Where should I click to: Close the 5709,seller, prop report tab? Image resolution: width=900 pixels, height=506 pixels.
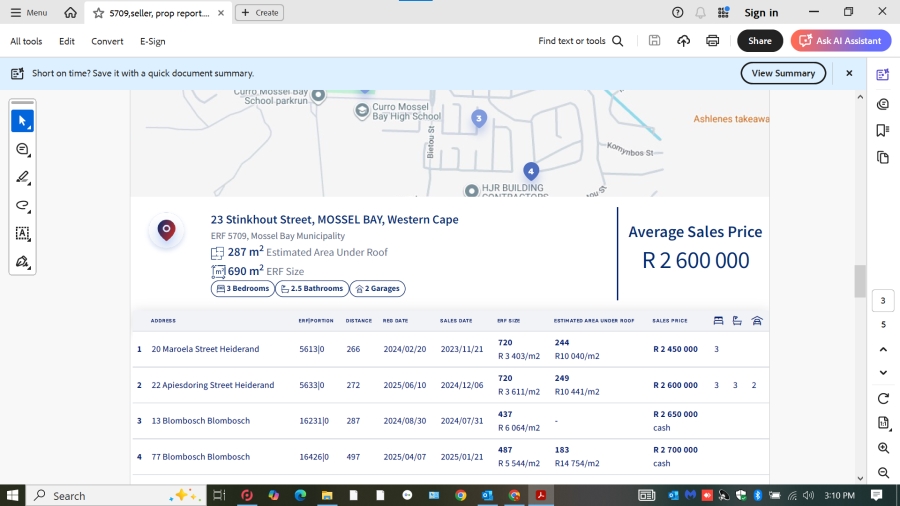click(x=221, y=13)
